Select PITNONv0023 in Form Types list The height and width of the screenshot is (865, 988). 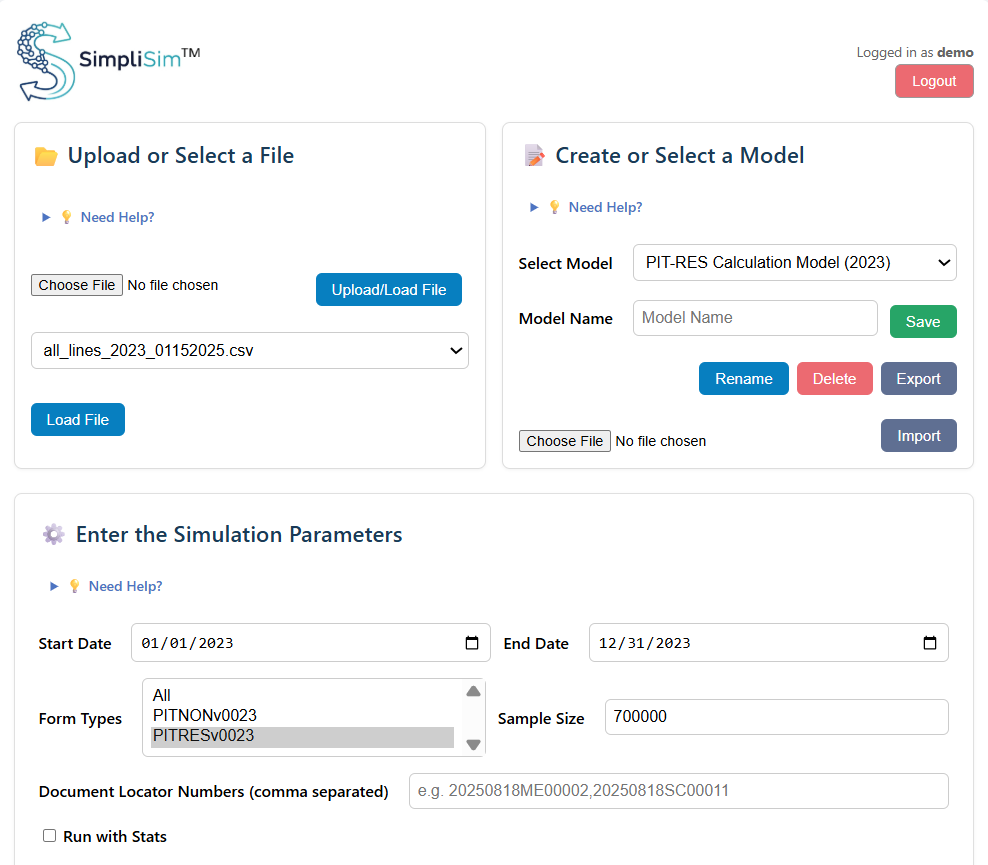click(x=205, y=716)
